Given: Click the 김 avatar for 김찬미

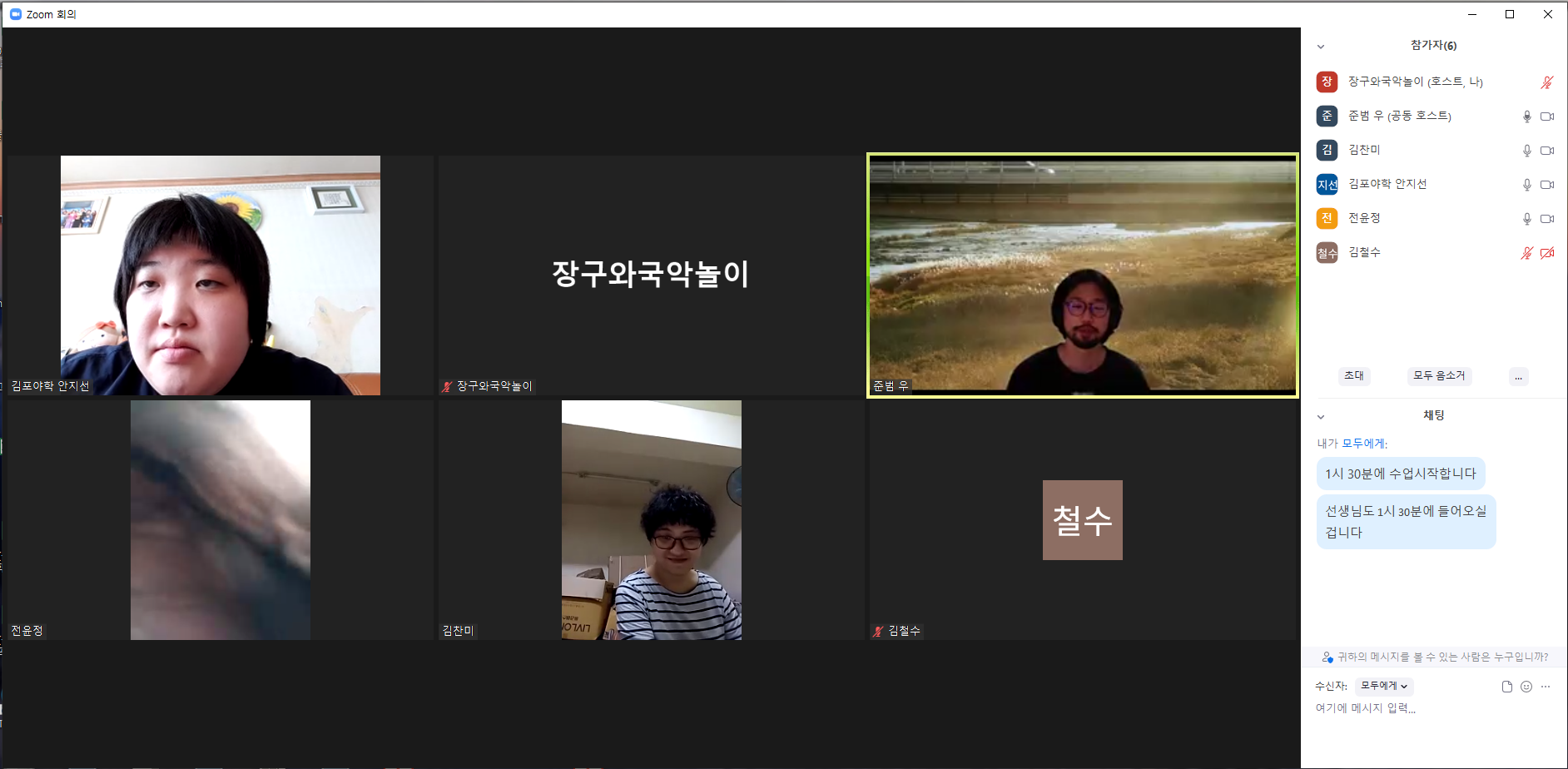Looking at the screenshot, I should pos(1327,150).
